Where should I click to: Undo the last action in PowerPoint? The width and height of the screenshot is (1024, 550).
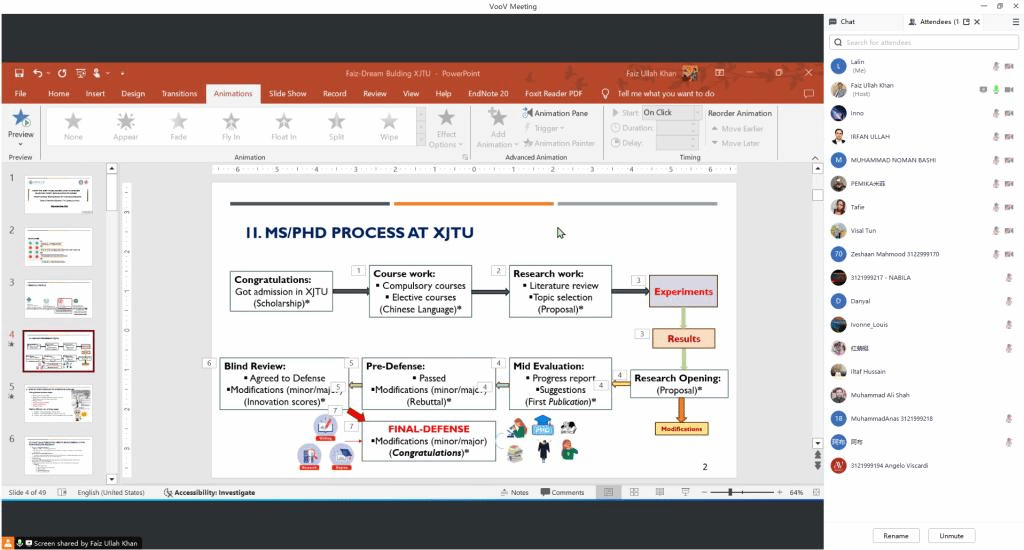(x=38, y=73)
